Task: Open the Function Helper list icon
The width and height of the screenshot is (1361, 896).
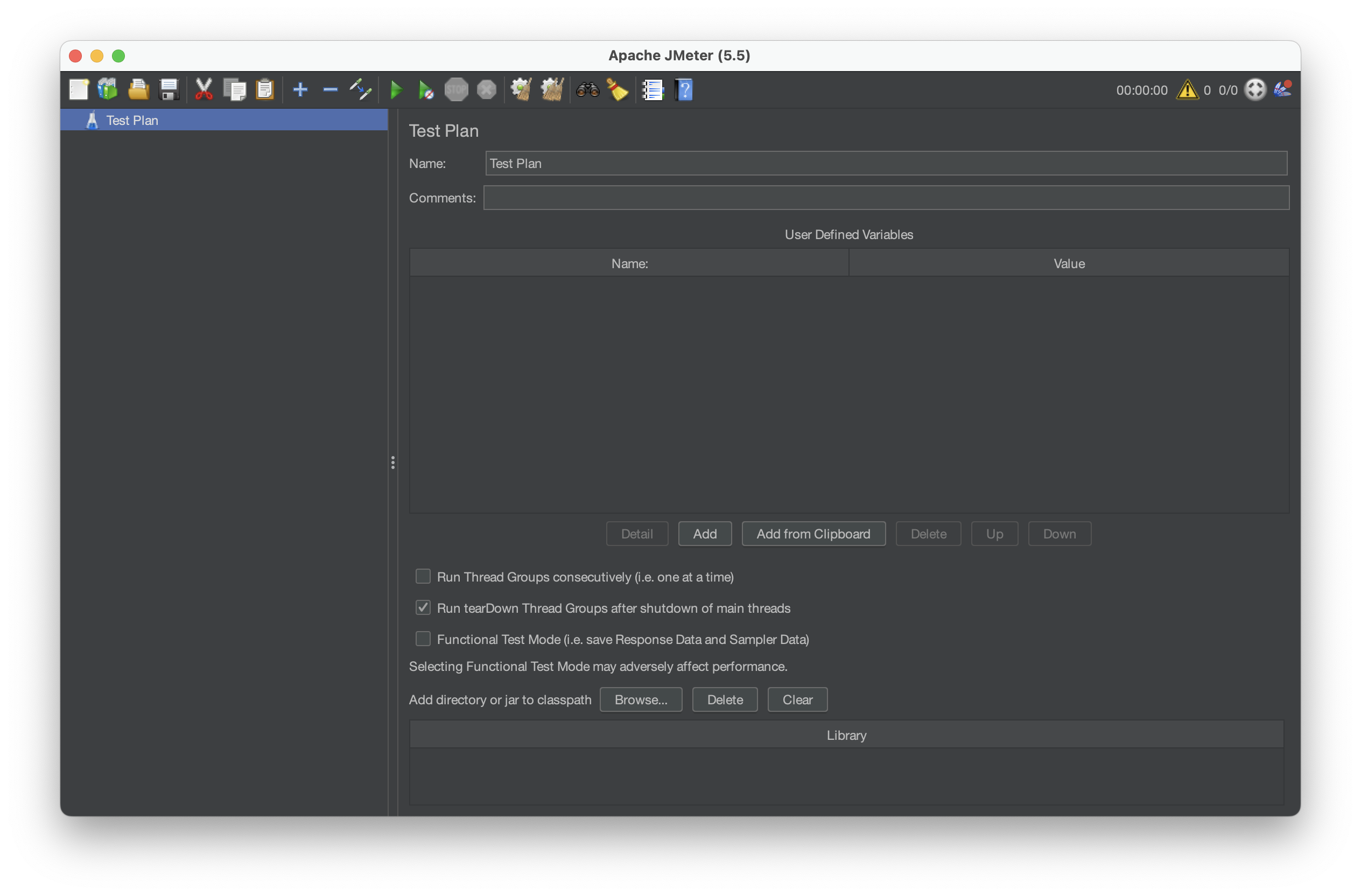Action: 653,90
